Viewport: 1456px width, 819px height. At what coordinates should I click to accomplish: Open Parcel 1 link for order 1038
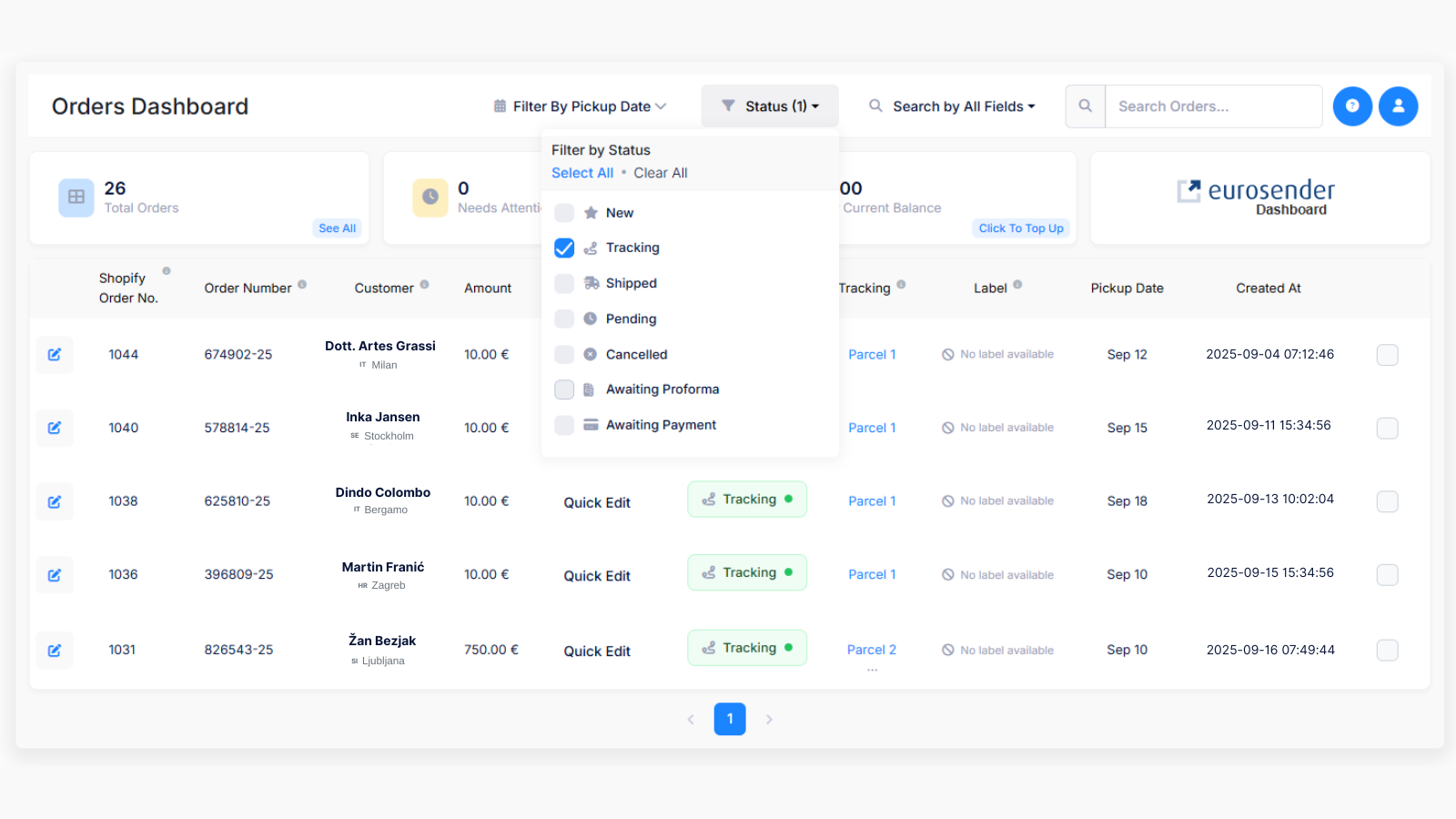coord(871,500)
